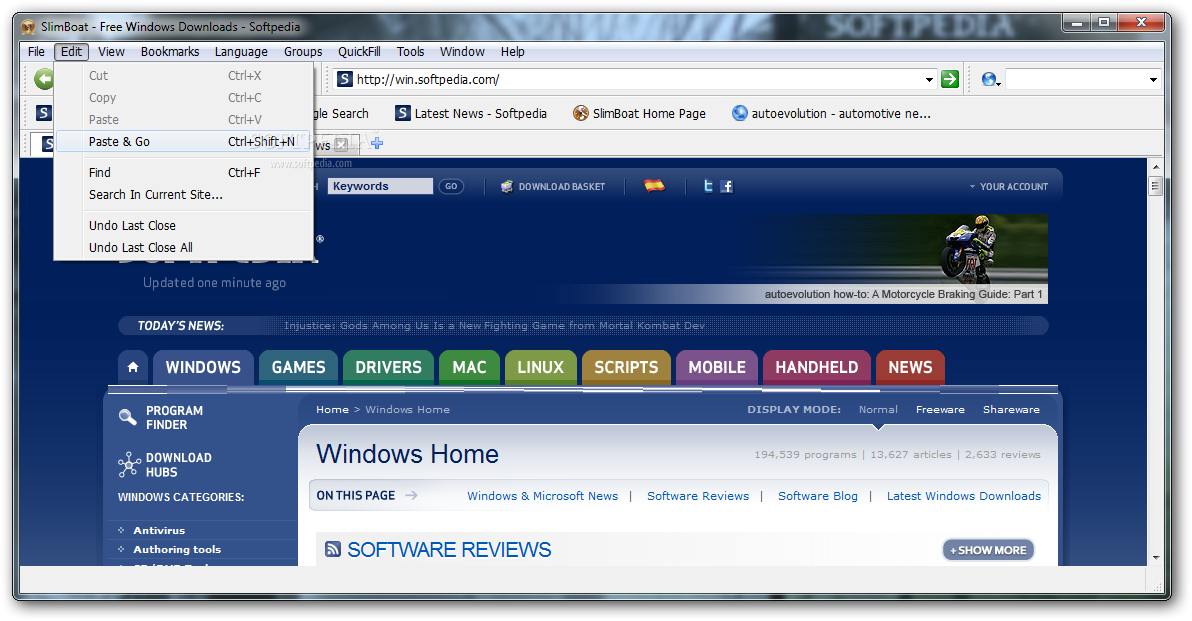Open the Tools menu
The height and width of the screenshot is (621, 1192).
(x=411, y=52)
